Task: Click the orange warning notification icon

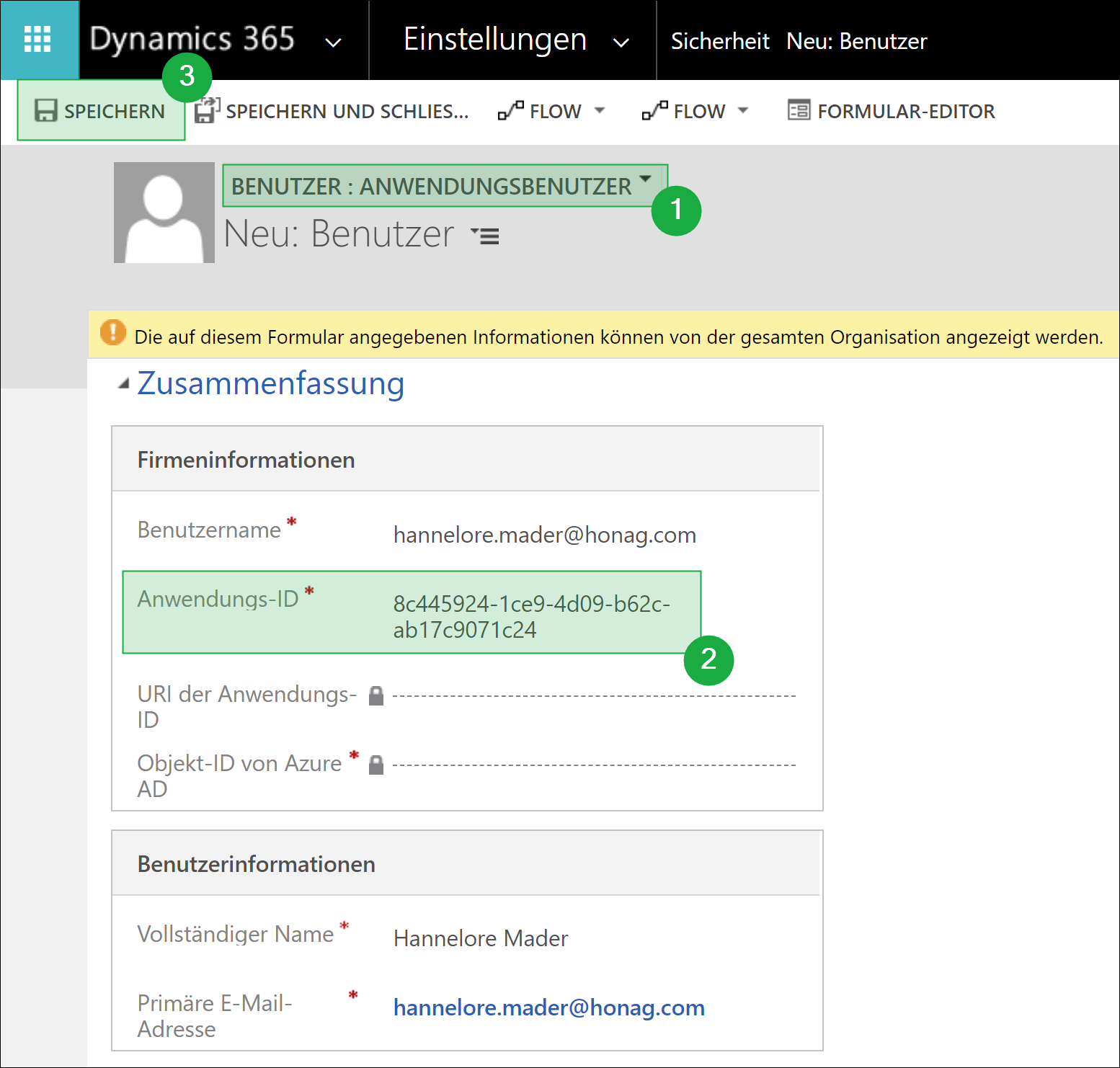Action: (x=113, y=332)
